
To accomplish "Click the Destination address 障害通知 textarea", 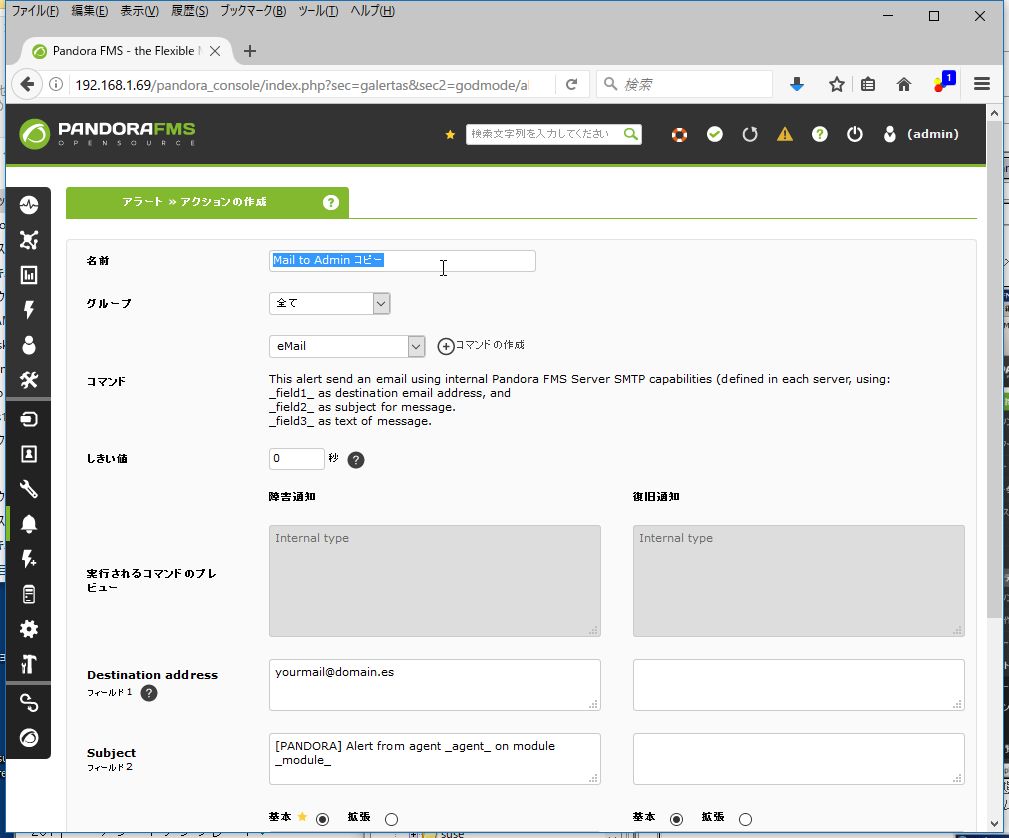I will click(x=435, y=685).
